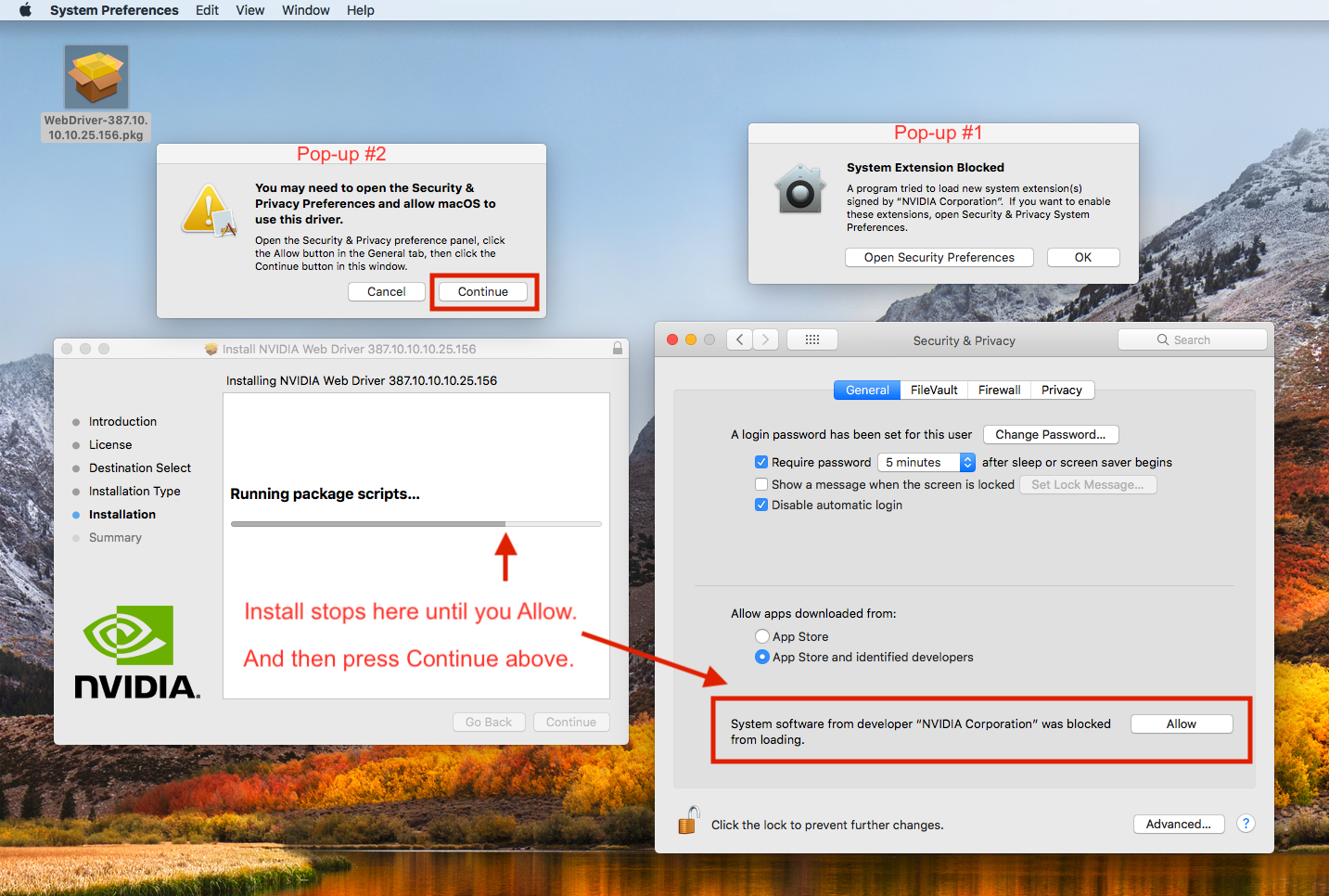Screen dimensions: 1329x896
Task: Click Cancel in Pop-up #2
Action: (387, 291)
